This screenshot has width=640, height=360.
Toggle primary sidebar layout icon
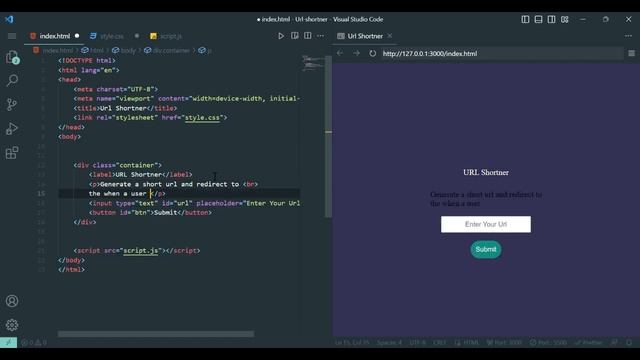(x=525, y=19)
